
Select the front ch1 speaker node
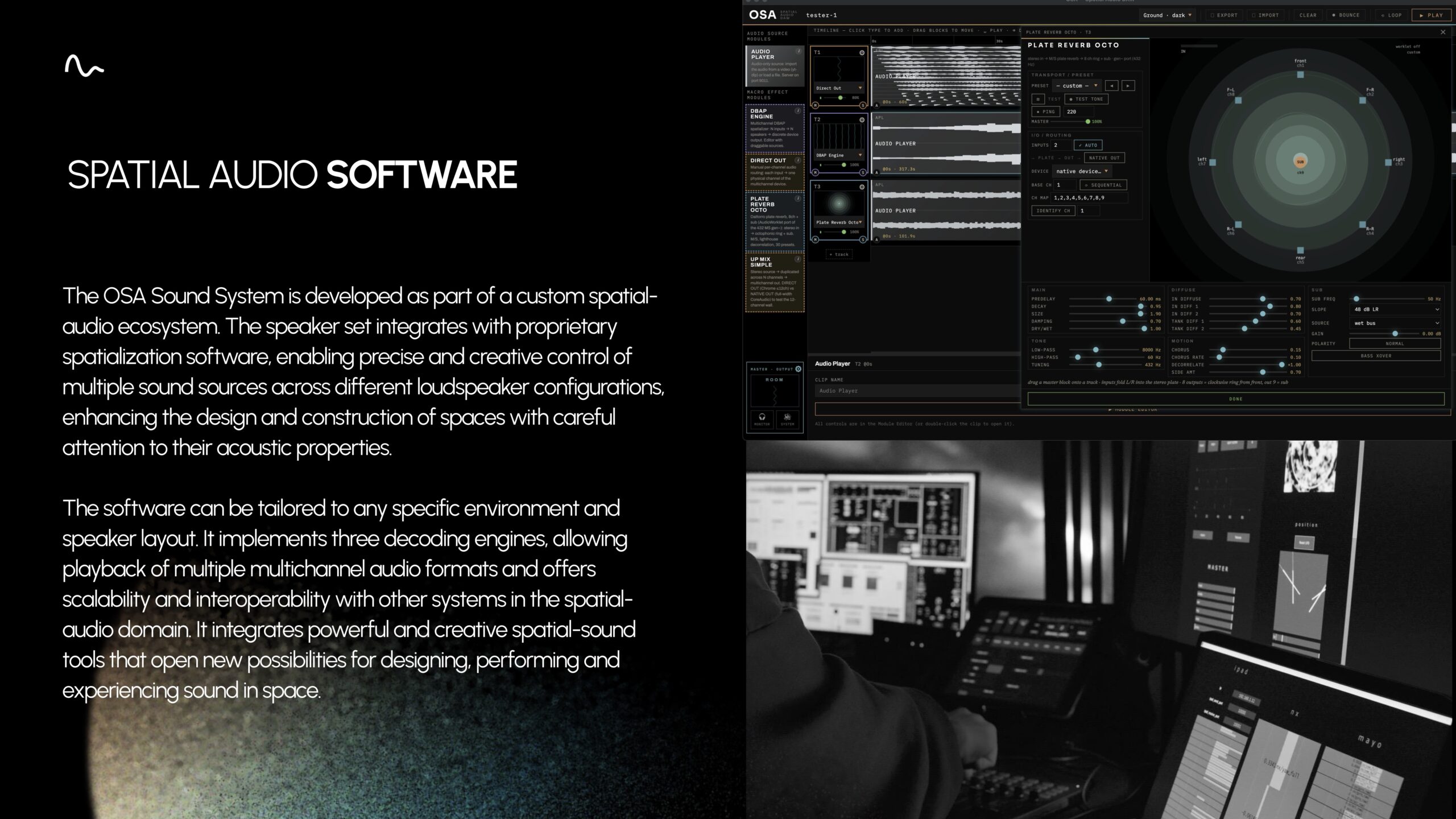pyautogui.click(x=1300, y=75)
